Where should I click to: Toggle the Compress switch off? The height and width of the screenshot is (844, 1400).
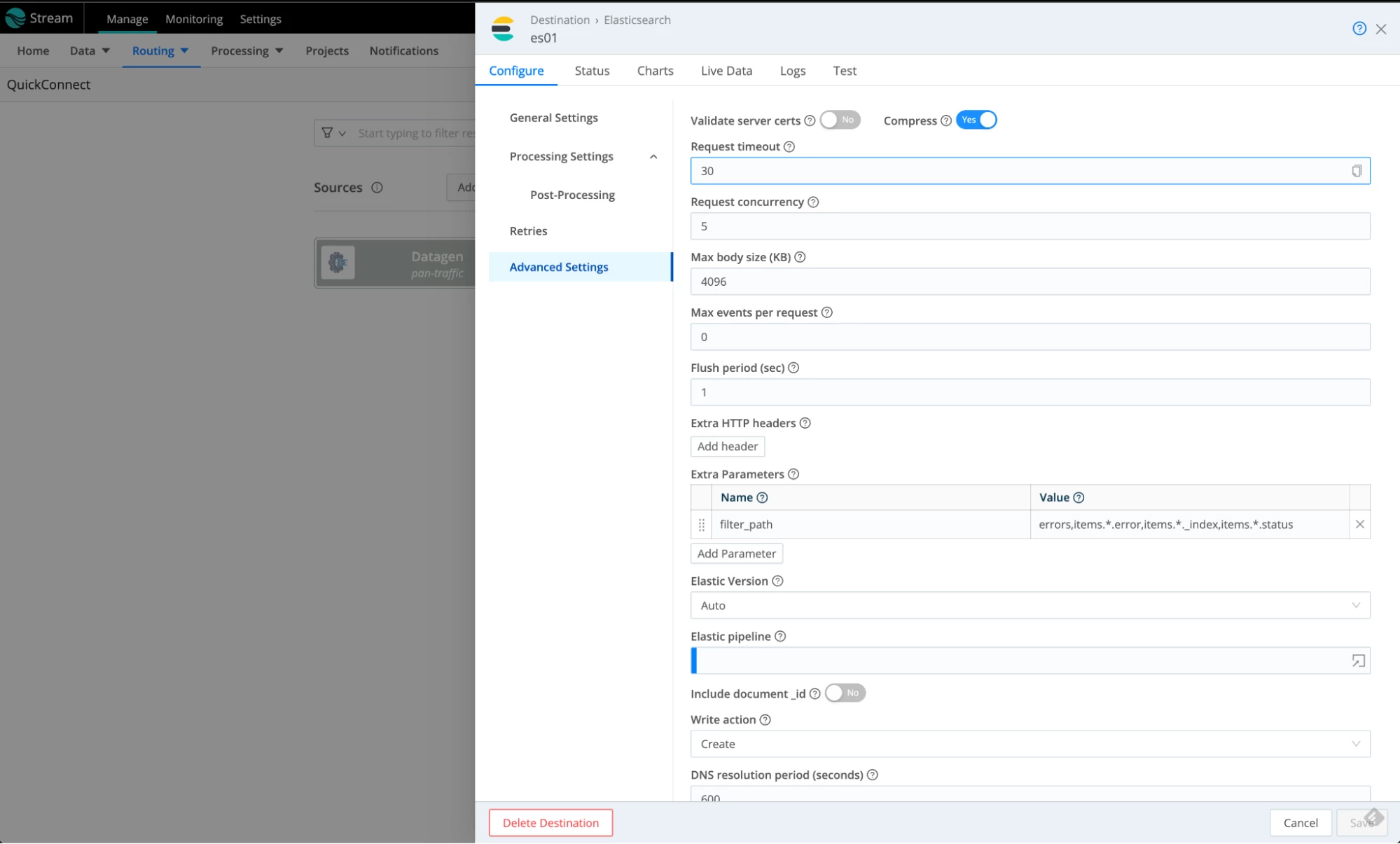[x=976, y=120]
